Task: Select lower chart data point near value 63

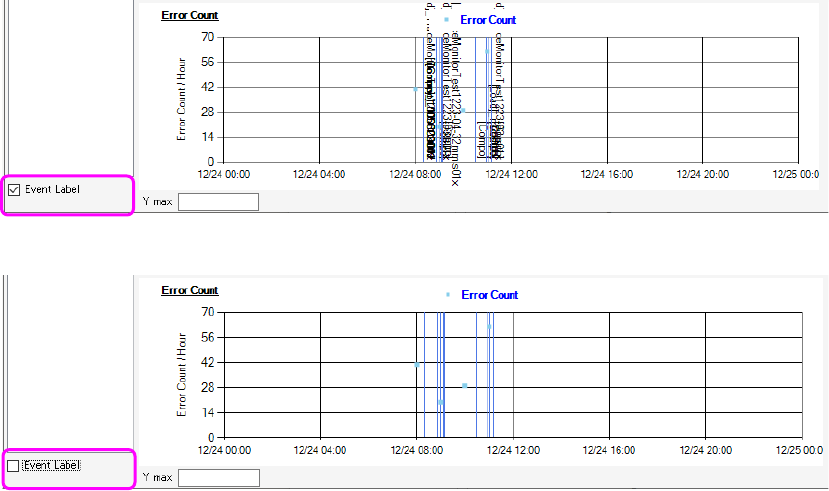Action: point(489,326)
